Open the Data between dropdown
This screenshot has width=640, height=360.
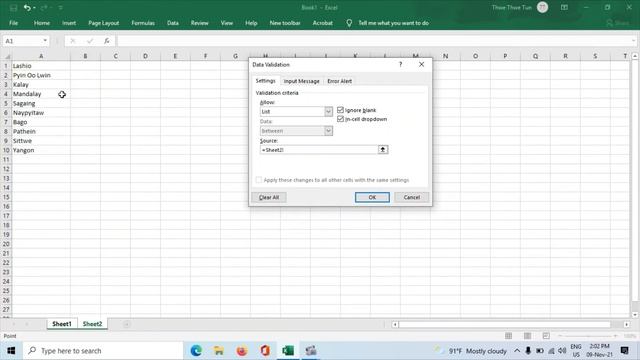[x=328, y=131]
